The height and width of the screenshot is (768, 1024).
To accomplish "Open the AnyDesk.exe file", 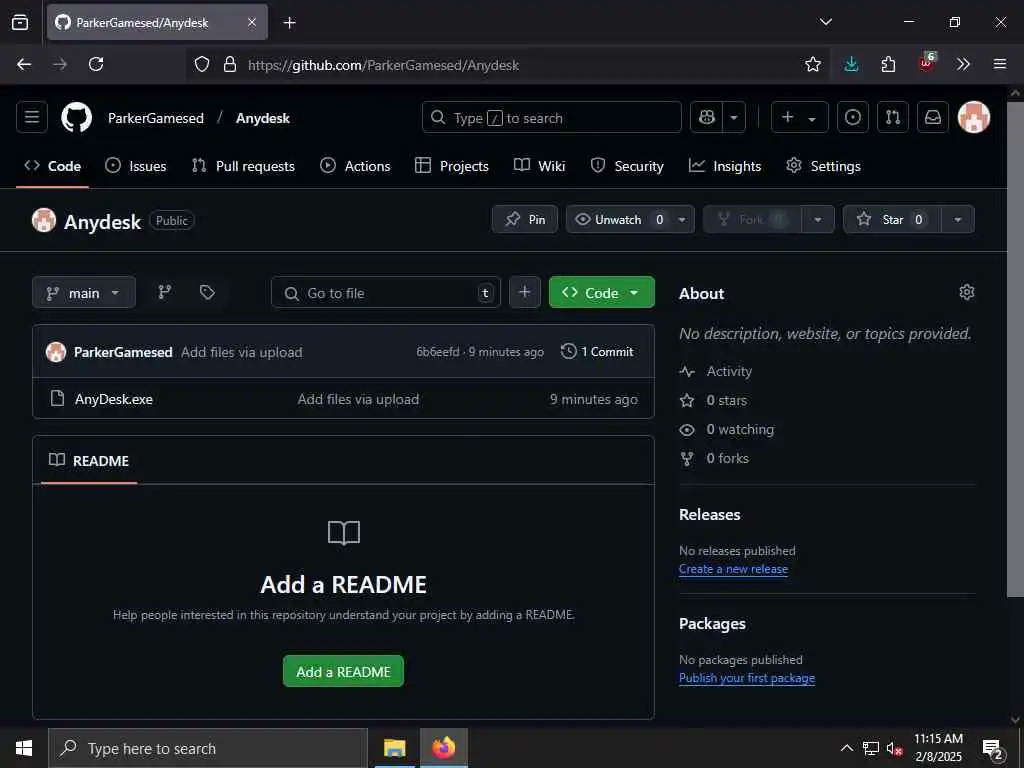I will (x=114, y=399).
